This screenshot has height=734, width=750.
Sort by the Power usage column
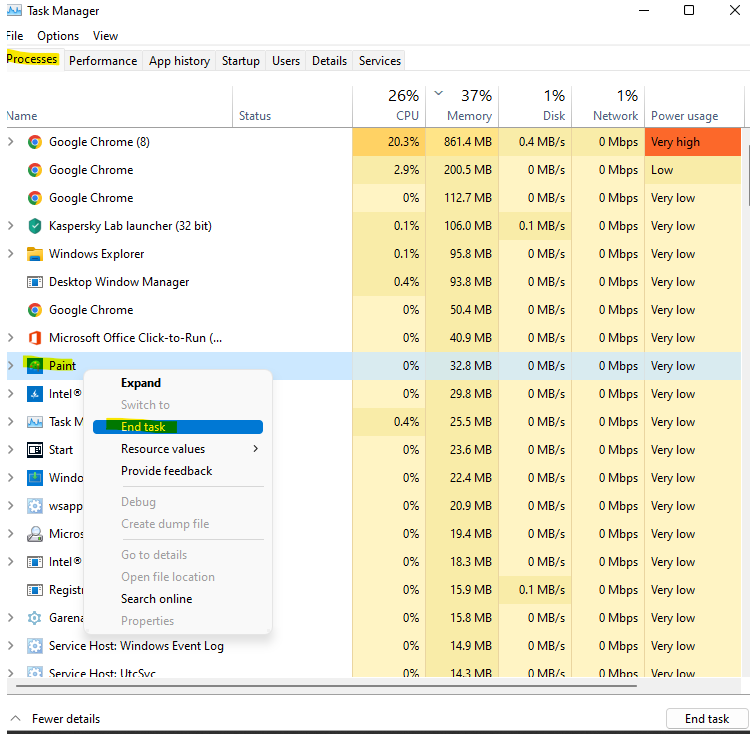pos(695,107)
